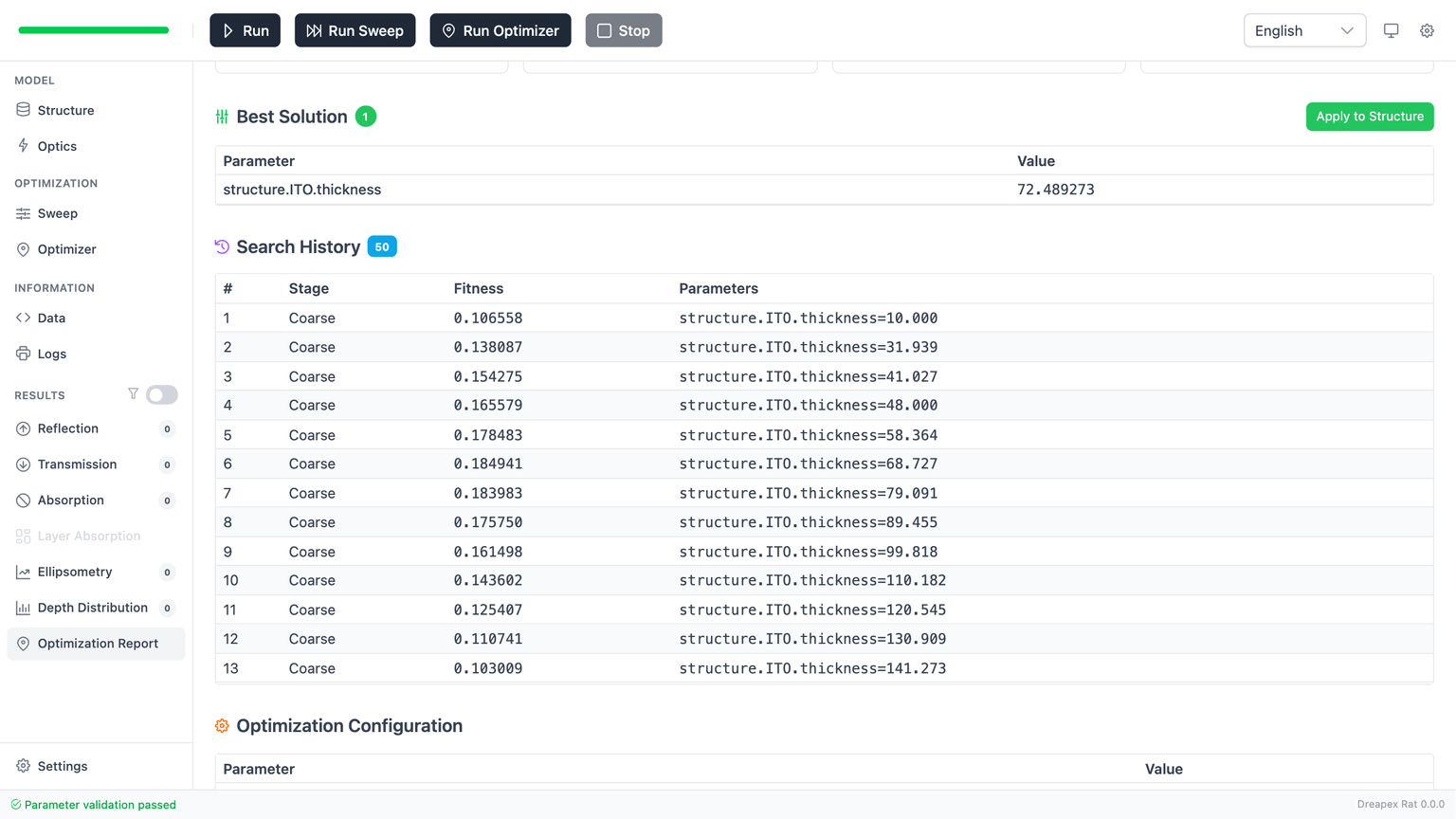
Task: Click the Optimization Configuration gear icon
Action: tap(222, 726)
